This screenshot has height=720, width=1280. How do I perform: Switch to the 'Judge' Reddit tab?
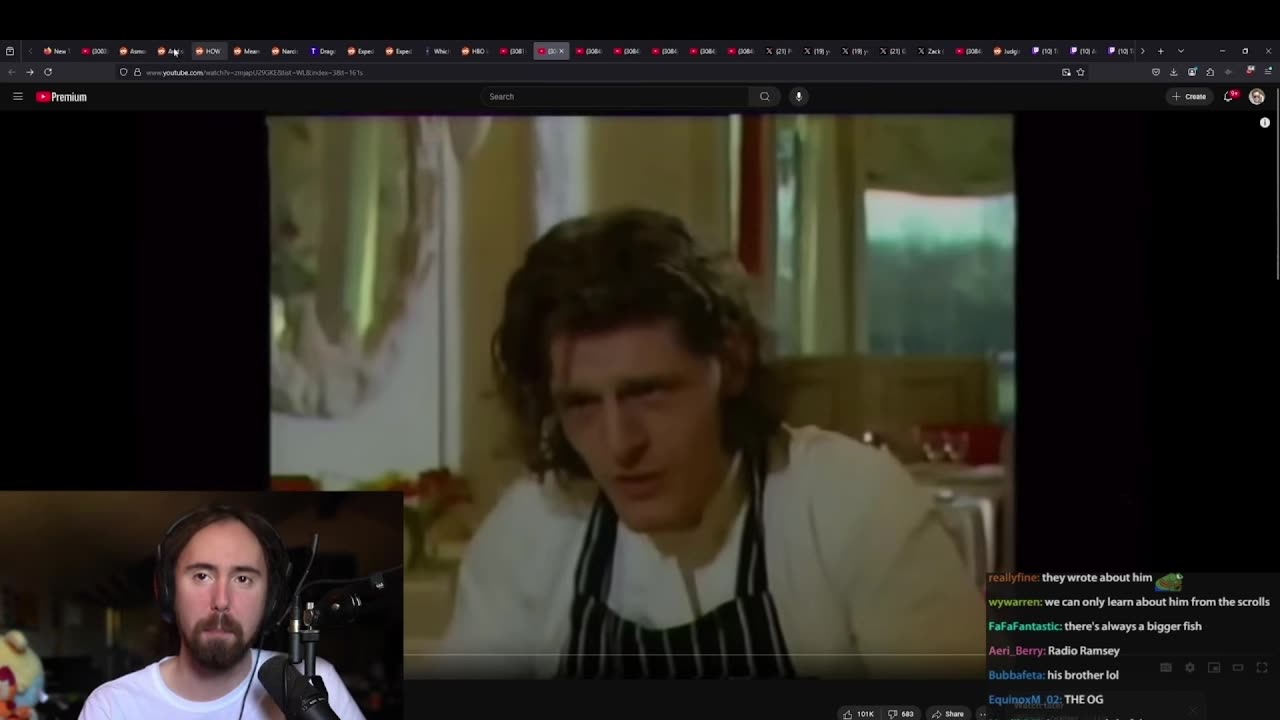tap(1006, 51)
